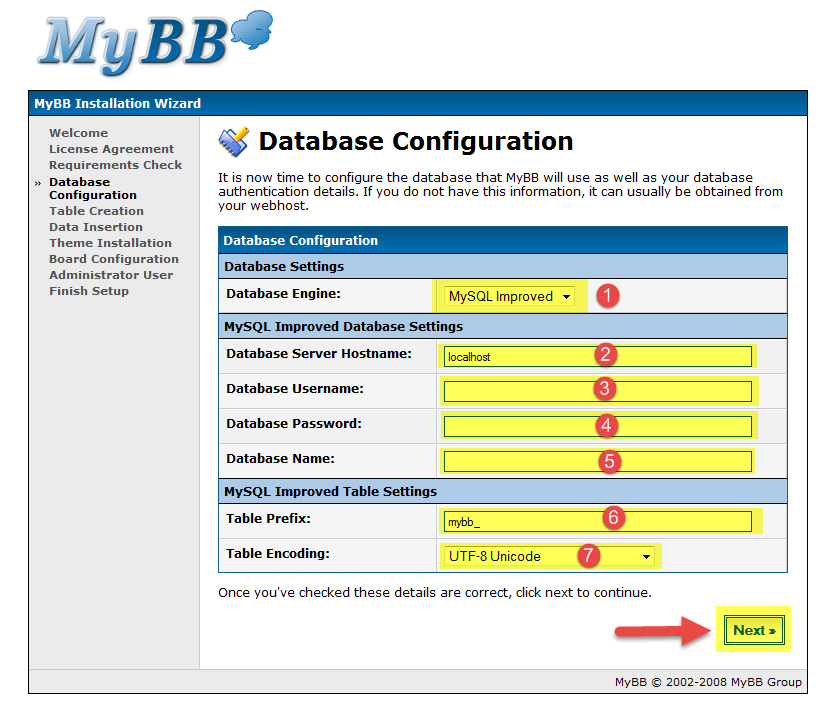
Task: Open Board Configuration step
Action: (x=114, y=259)
